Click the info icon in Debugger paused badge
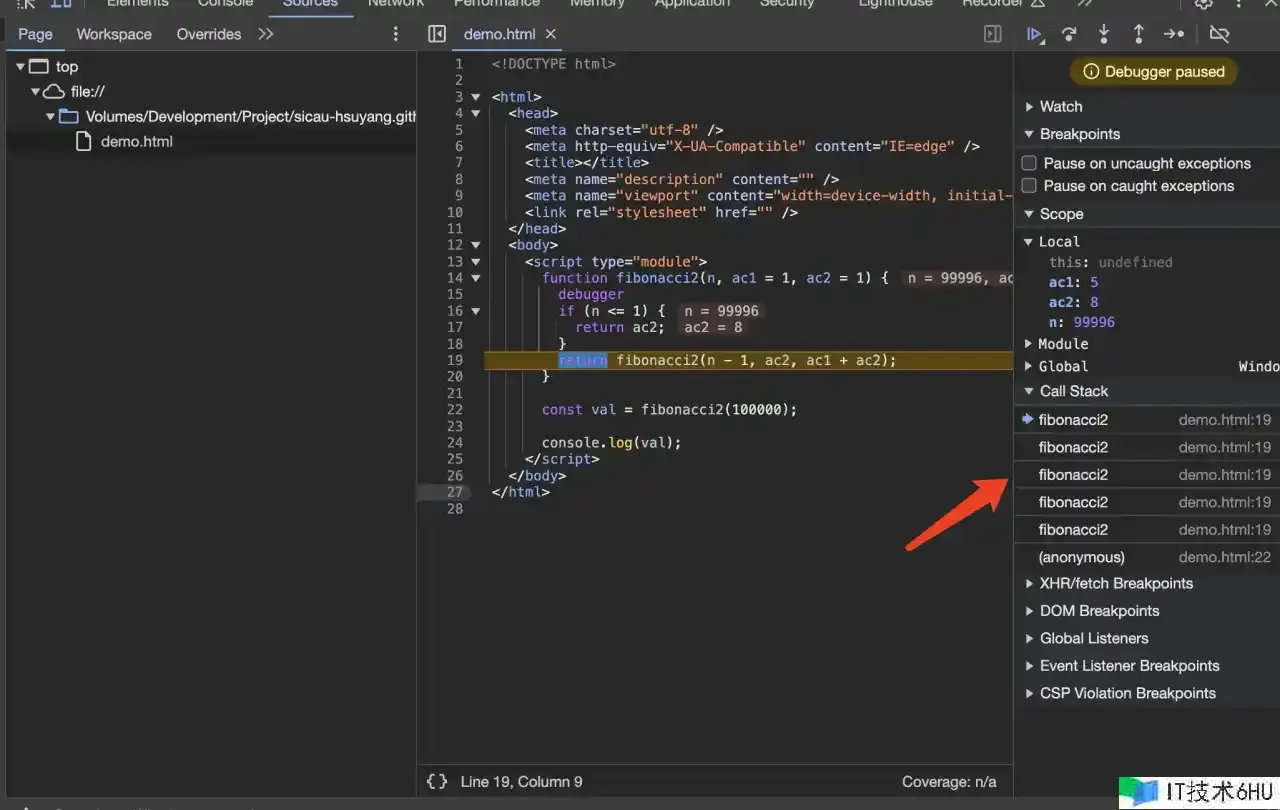1280x810 pixels. tap(1091, 72)
